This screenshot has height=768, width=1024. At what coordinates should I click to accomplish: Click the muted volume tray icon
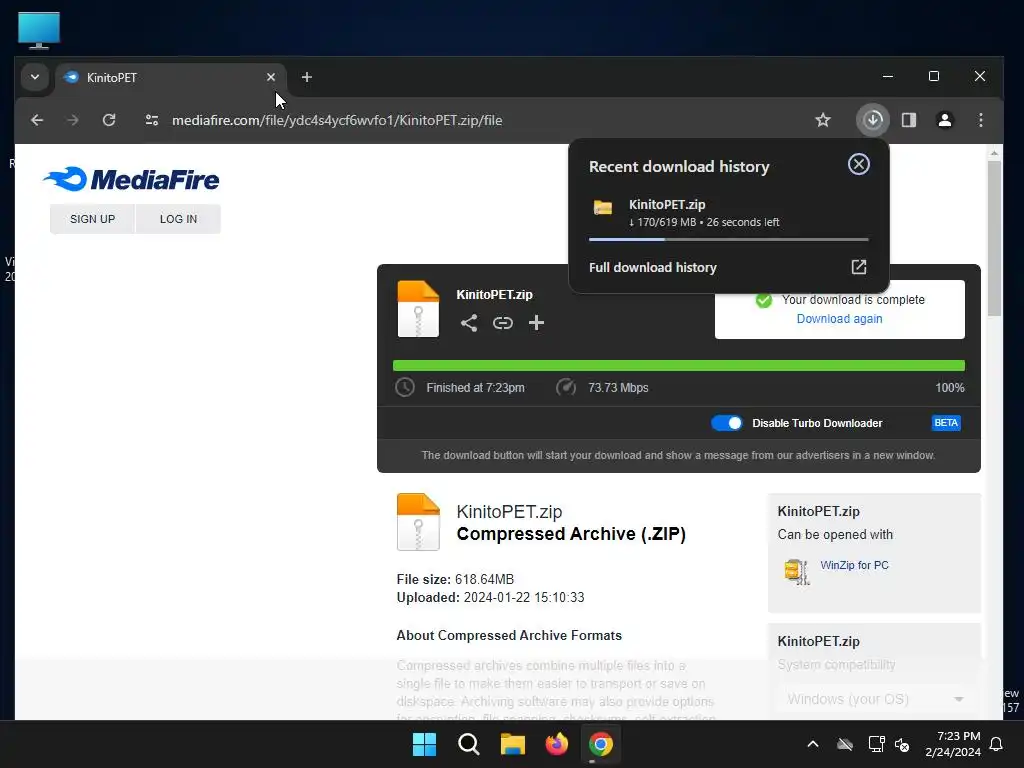(902, 744)
